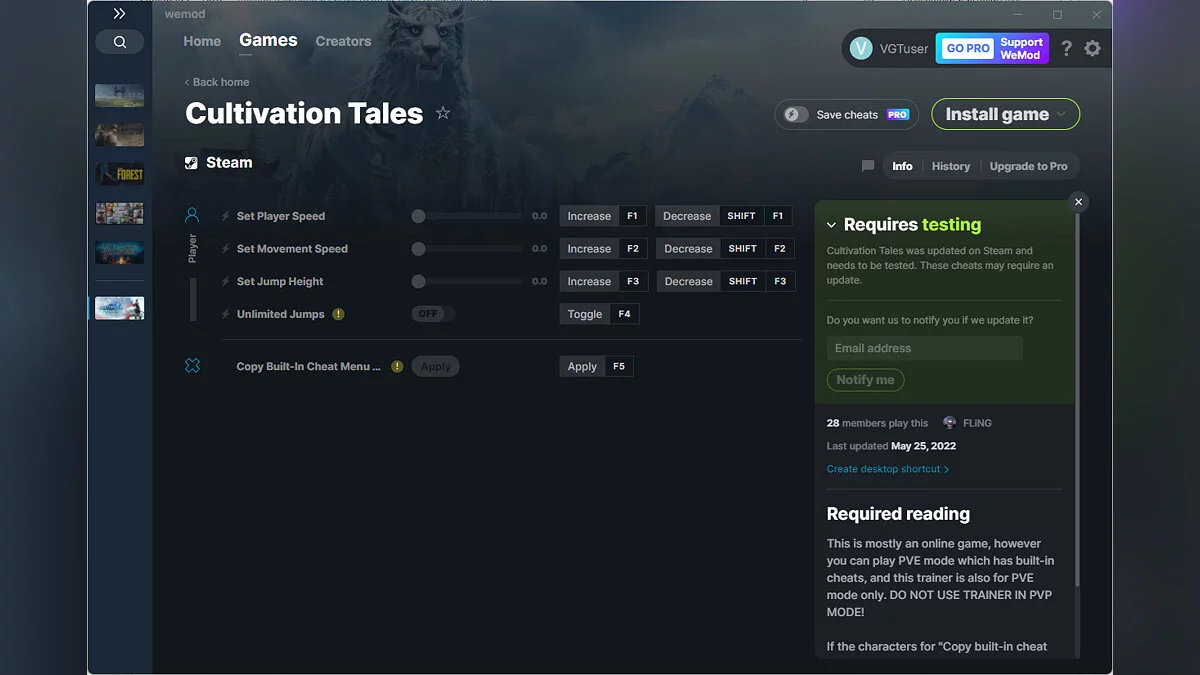Viewport: 1200px width, 675px height.
Task: Open the comments speech bubble icon
Action: 868,166
